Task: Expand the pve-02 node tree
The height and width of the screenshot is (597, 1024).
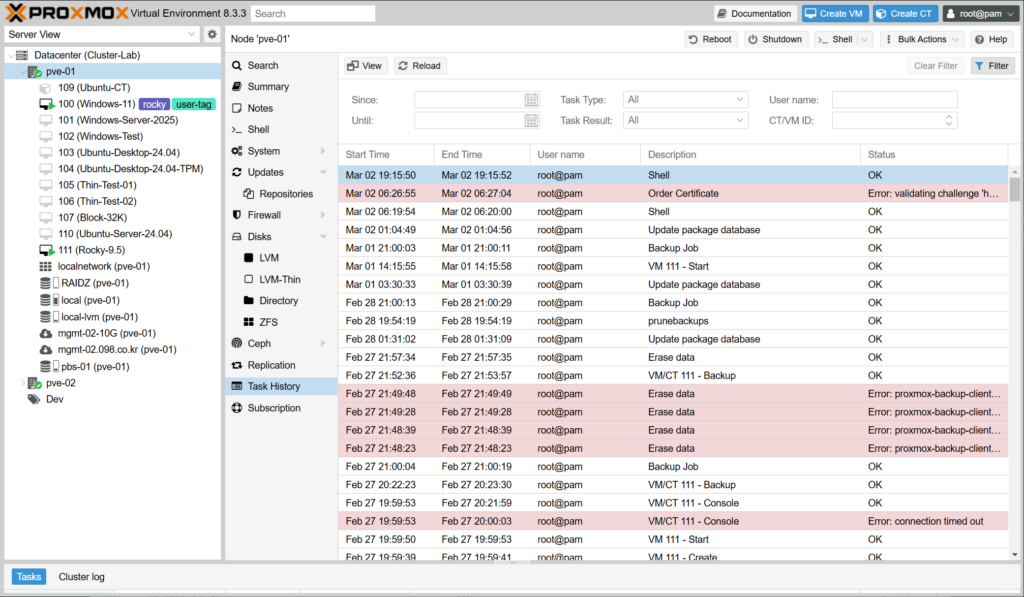Action: 23,383
